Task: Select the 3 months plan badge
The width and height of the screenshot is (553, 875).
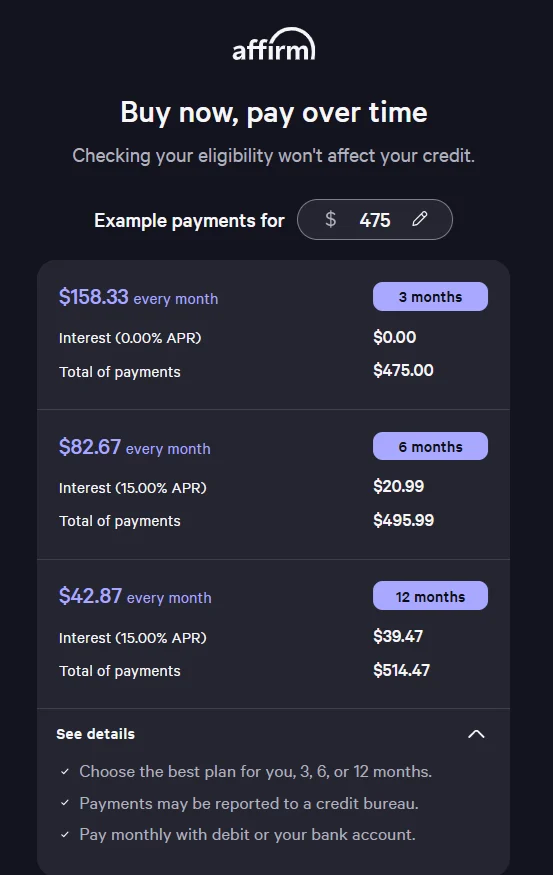Action: pos(430,296)
